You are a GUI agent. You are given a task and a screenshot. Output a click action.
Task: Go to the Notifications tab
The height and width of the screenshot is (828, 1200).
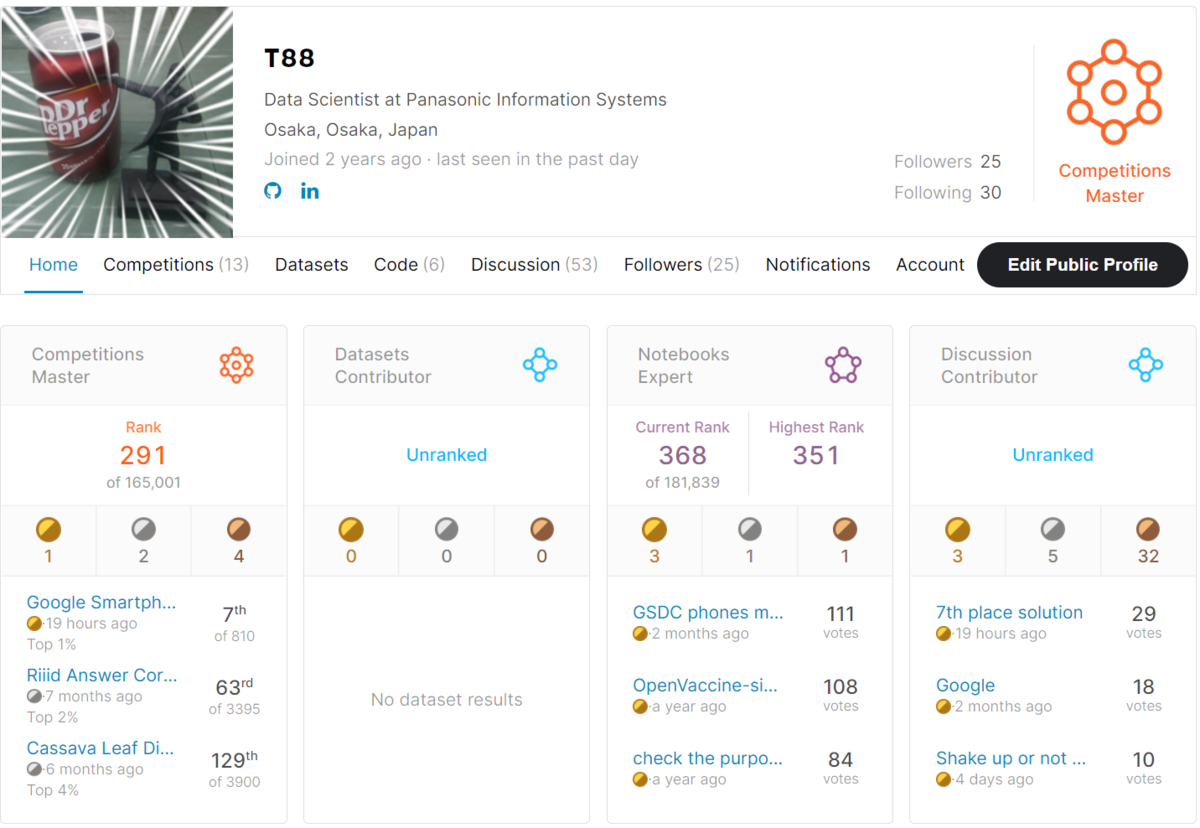pyautogui.click(x=818, y=265)
